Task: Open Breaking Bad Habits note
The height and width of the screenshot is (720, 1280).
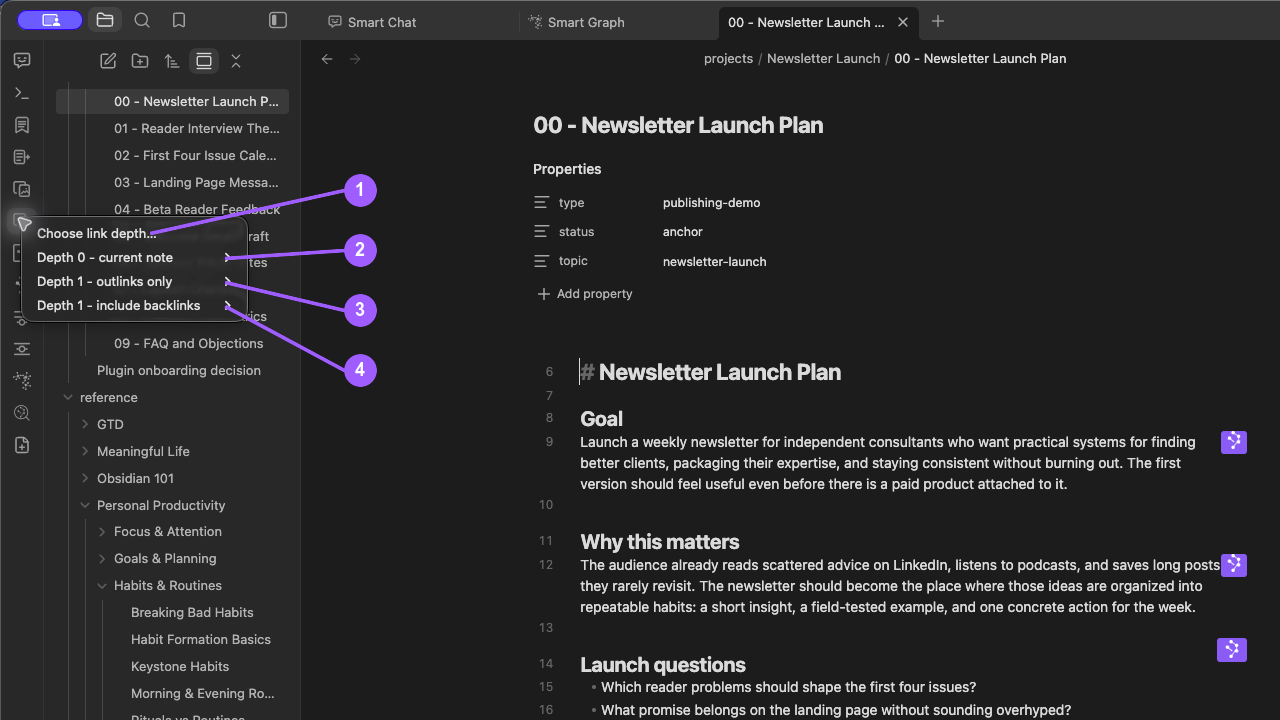Action: pos(192,612)
